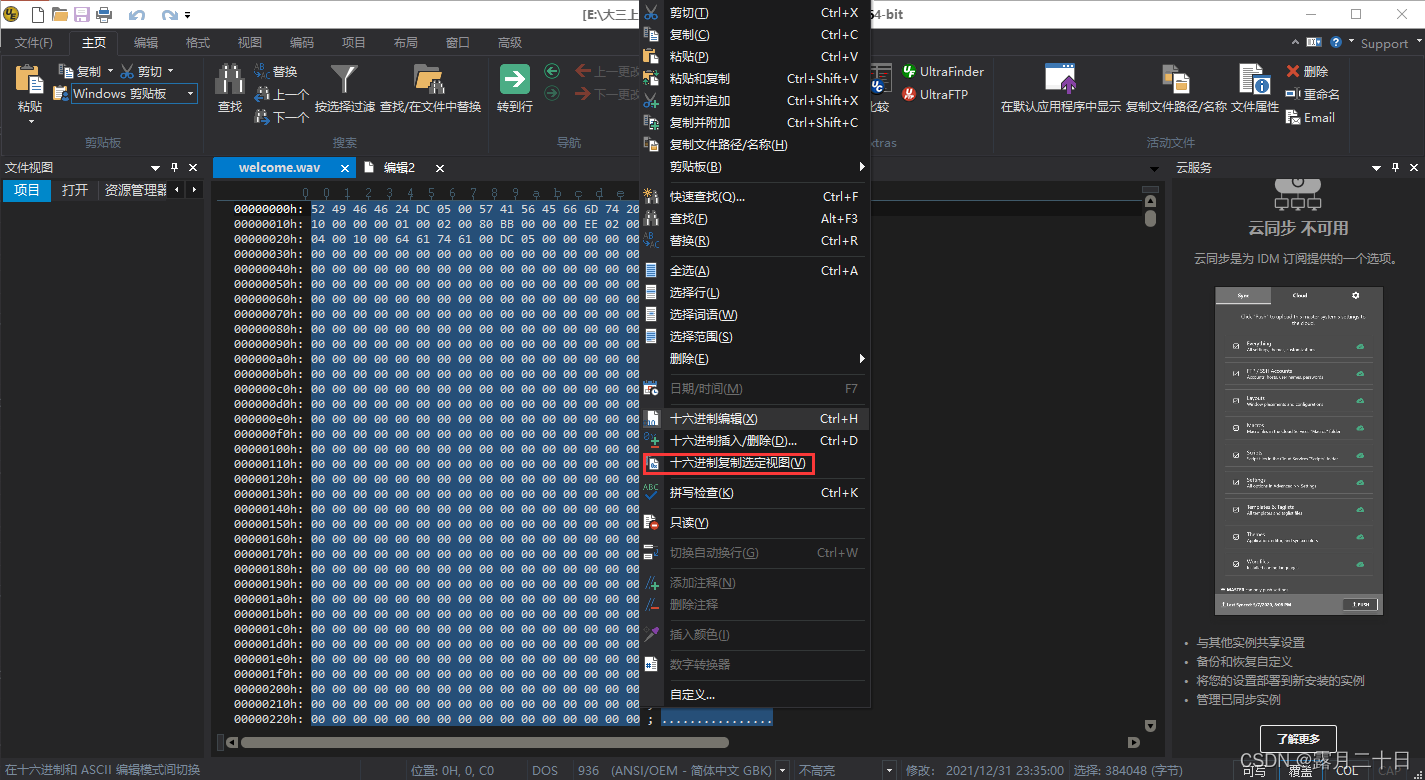This screenshot has height=780, width=1425.
Task: Click the 复制 (Copy) button in ribbon
Action: click(x=80, y=71)
